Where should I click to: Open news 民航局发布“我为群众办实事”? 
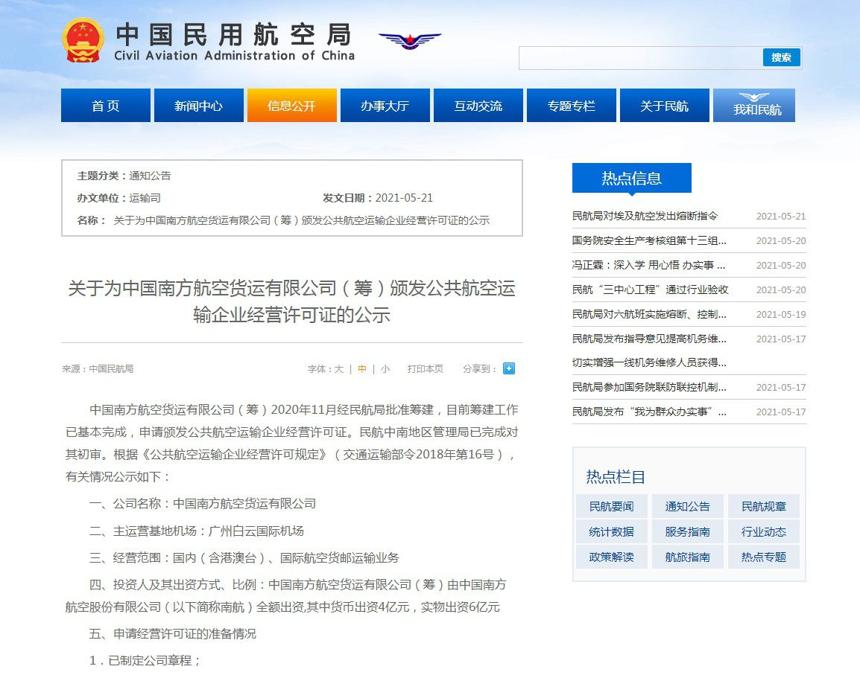pyautogui.click(x=649, y=412)
